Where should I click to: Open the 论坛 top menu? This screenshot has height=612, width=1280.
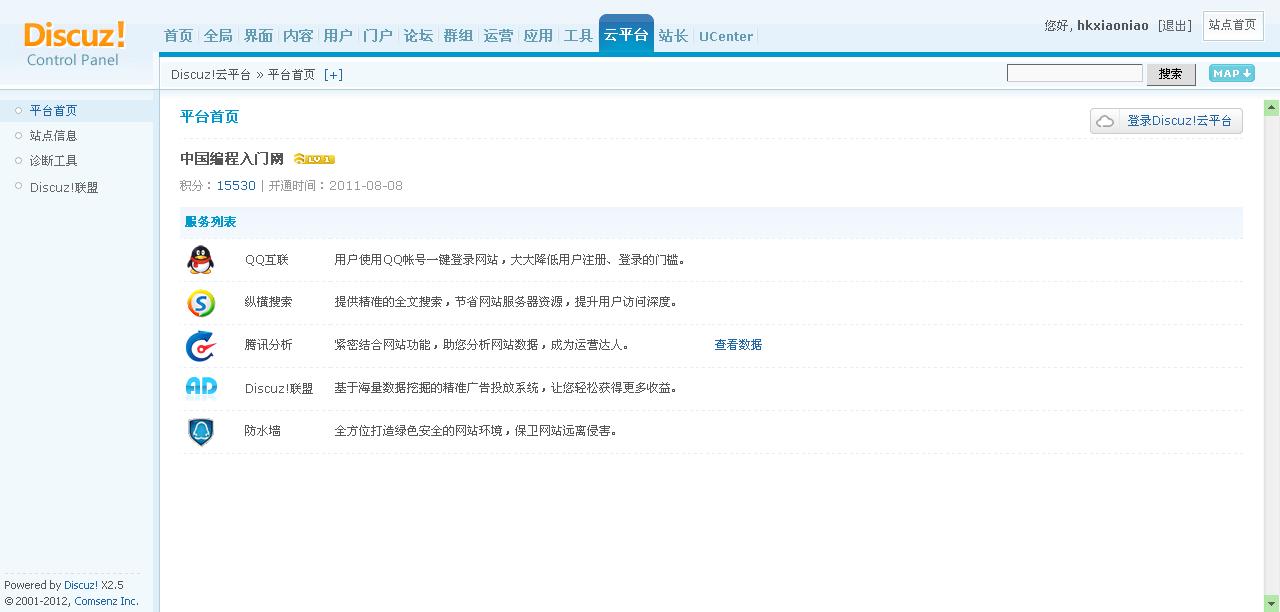[418, 36]
